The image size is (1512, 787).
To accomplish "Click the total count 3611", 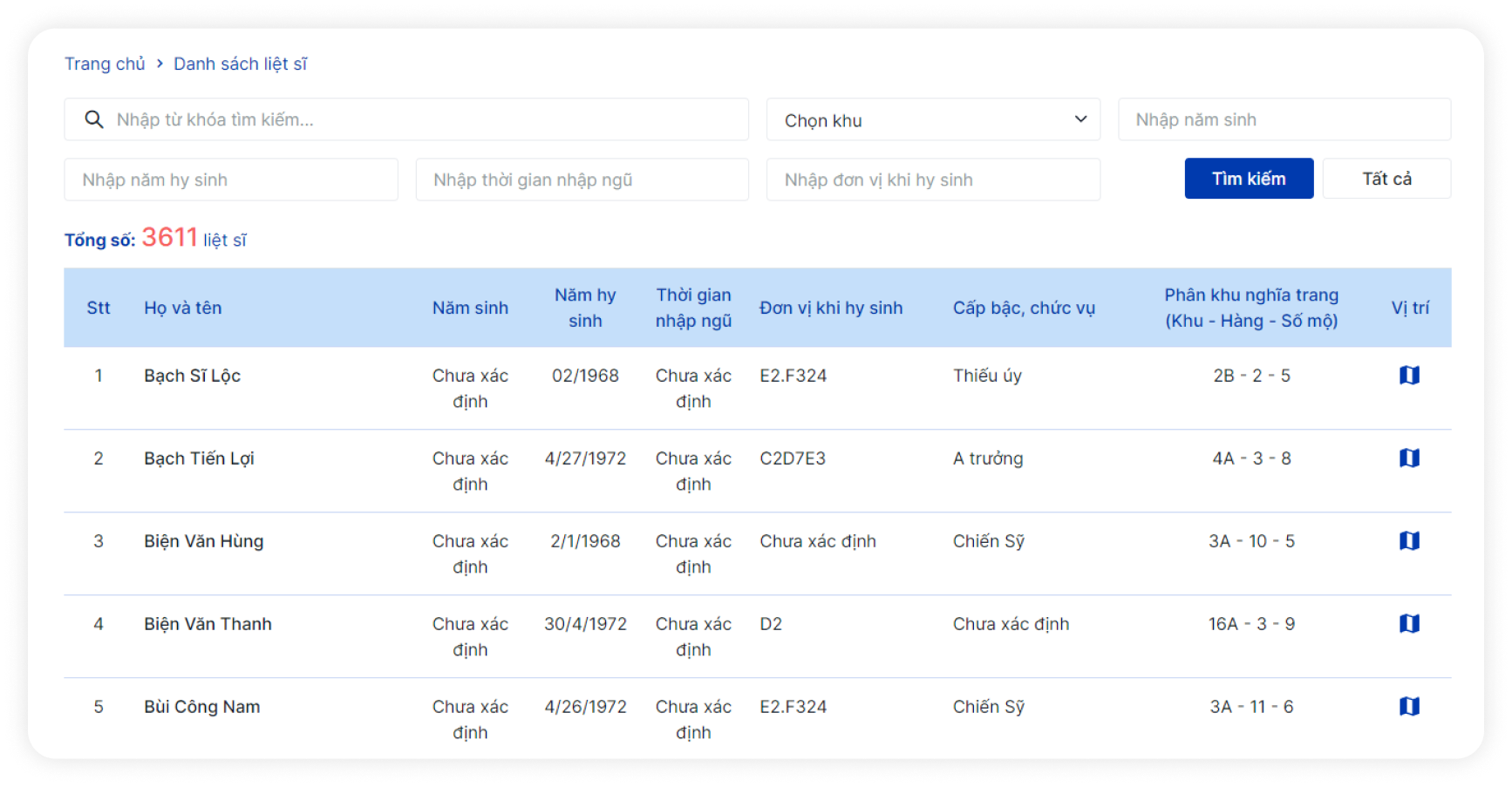I will point(169,237).
